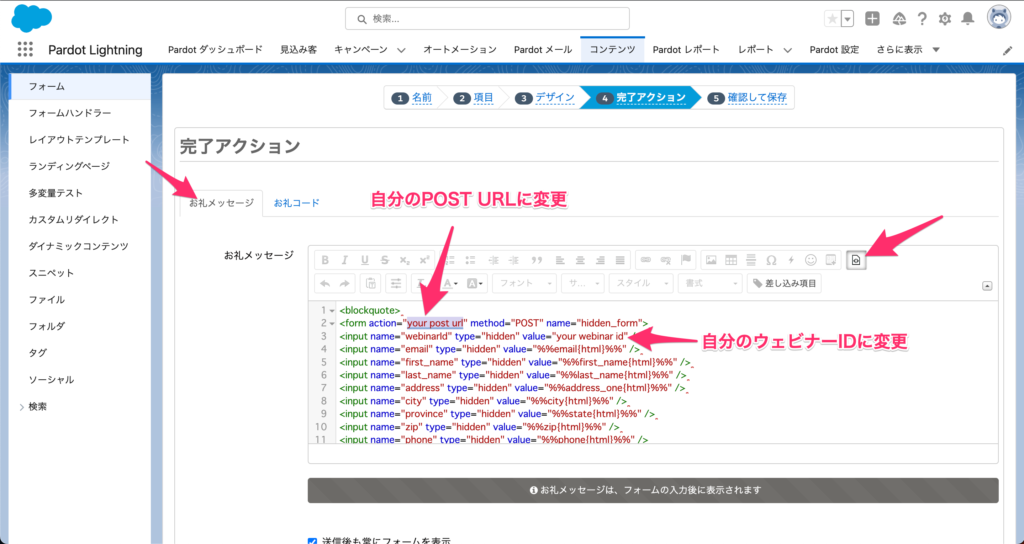Insert an emoticon smiley

811,260
